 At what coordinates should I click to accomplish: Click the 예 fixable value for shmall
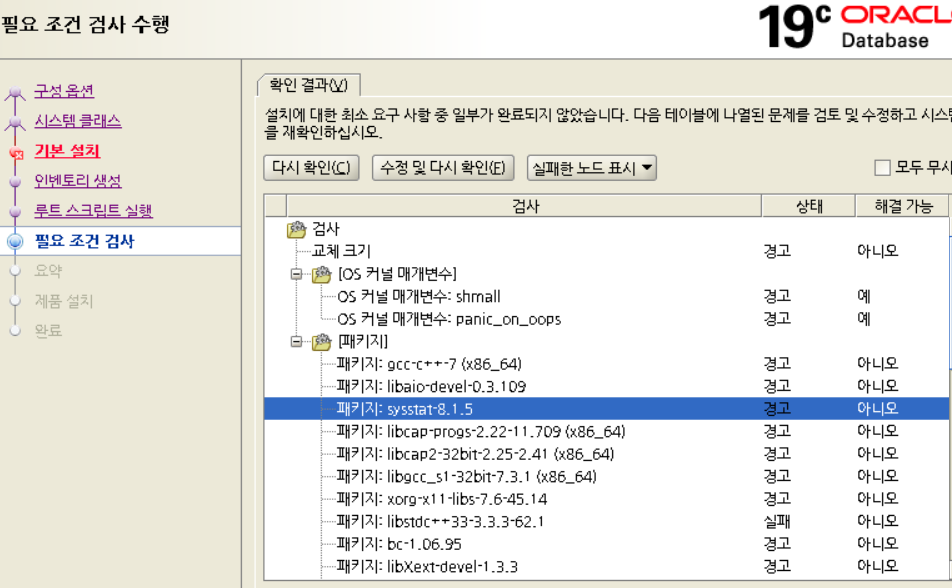click(x=864, y=296)
